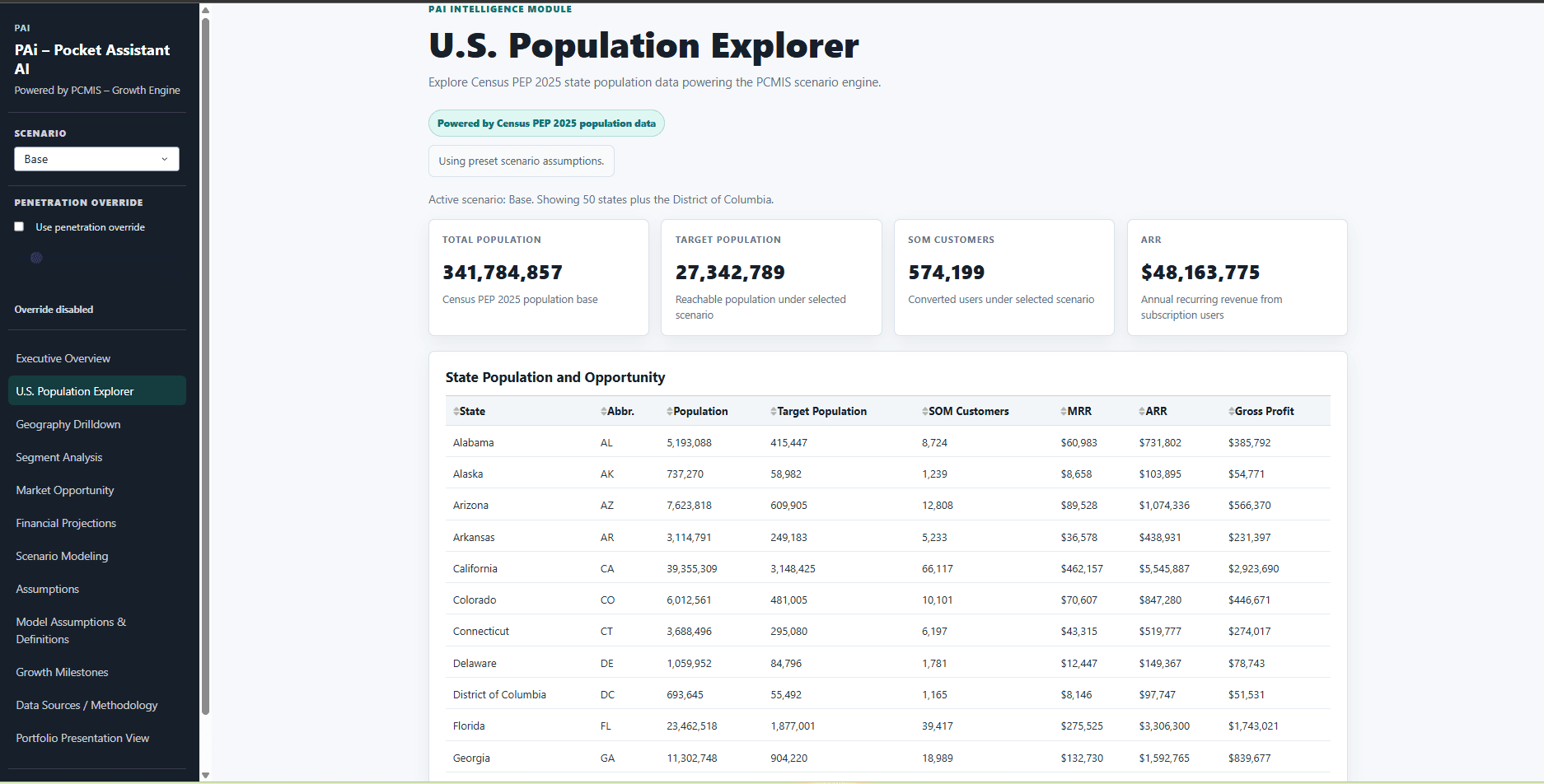The width and height of the screenshot is (1544, 784).
Task: Click California's gross profit $2,923,690
Action: pos(1253,569)
